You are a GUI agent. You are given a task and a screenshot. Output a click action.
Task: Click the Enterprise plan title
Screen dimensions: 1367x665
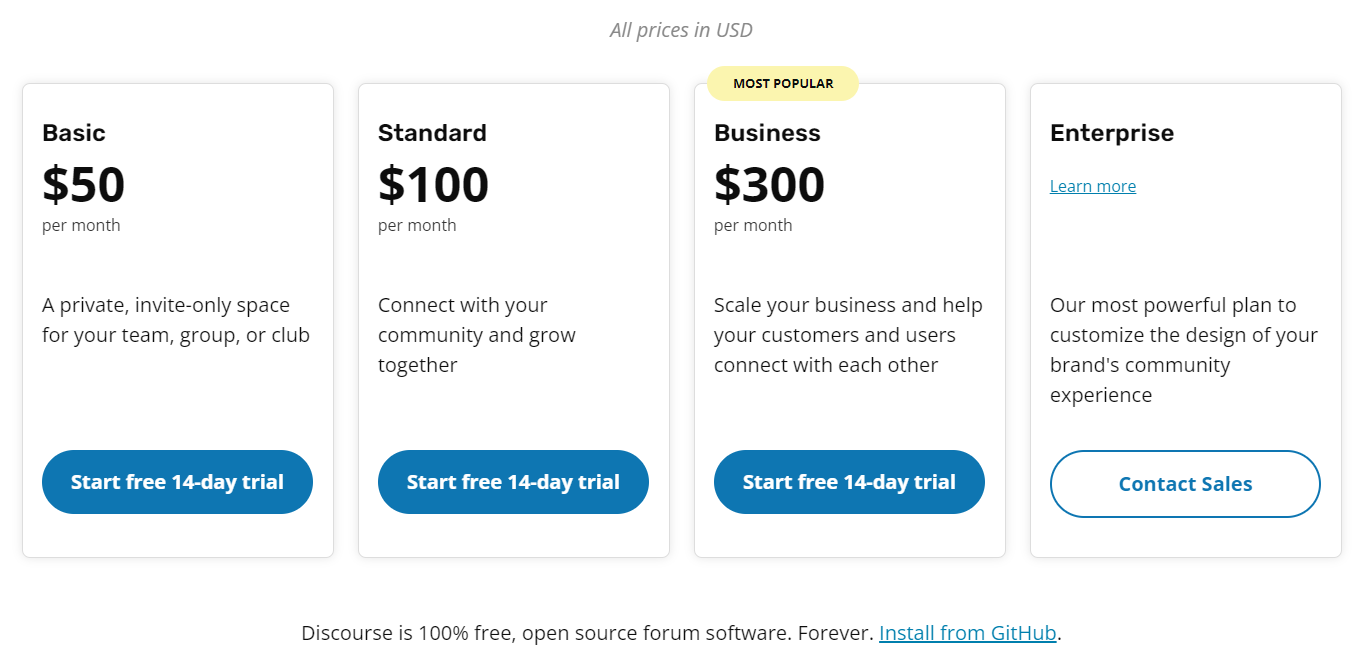coord(1112,133)
